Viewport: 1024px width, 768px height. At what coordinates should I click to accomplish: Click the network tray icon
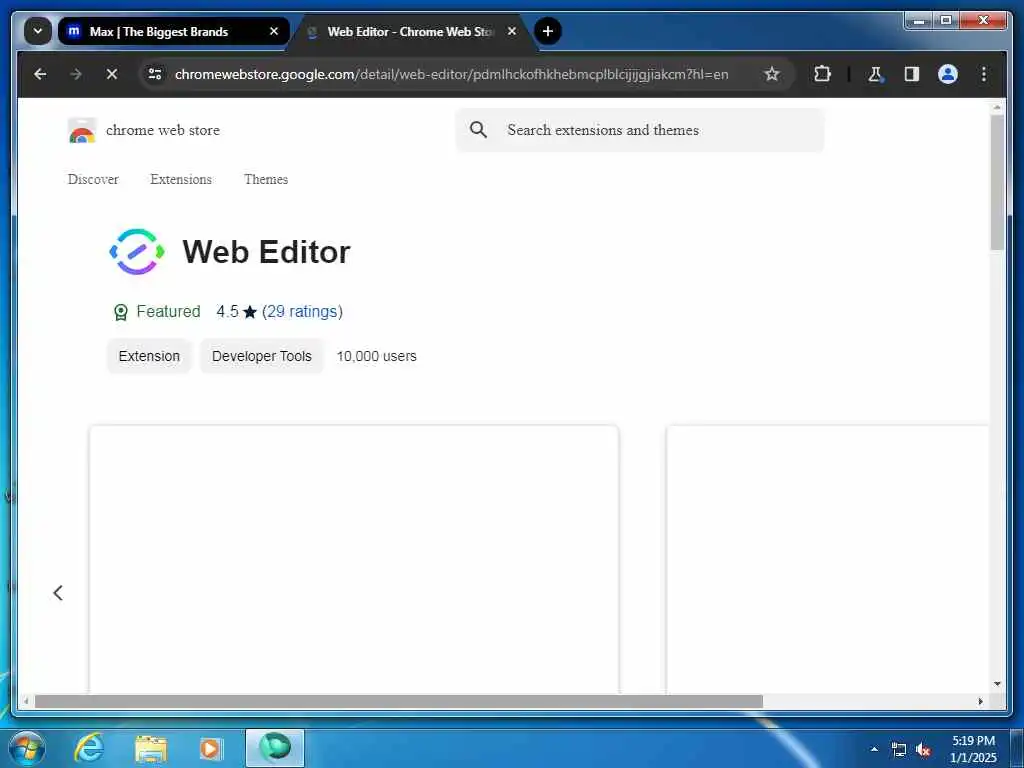click(x=899, y=750)
